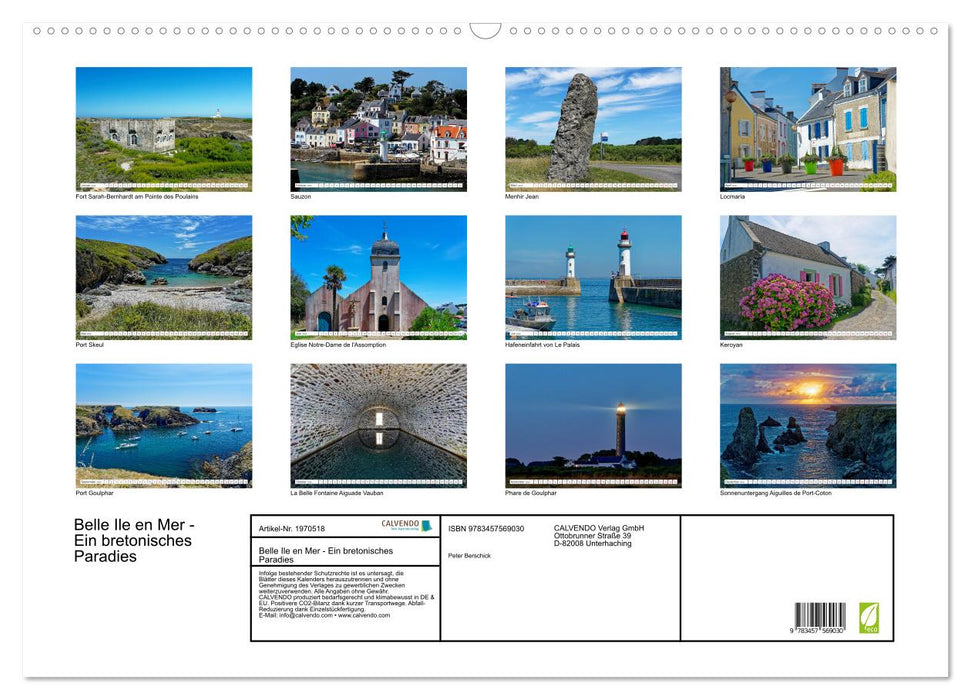Viewport: 971px width, 700px height.
Task: Click the info@calvendo.de email address
Action: click(307, 616)
